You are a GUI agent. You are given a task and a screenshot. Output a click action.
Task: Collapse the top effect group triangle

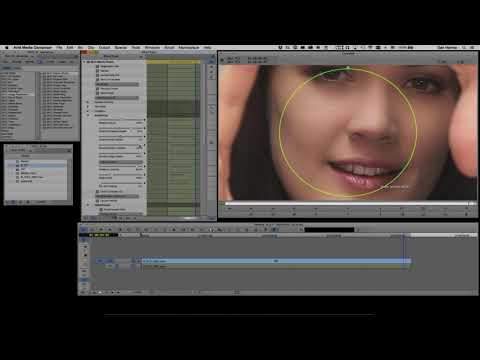pyautogui.click(x=84, y=62)
